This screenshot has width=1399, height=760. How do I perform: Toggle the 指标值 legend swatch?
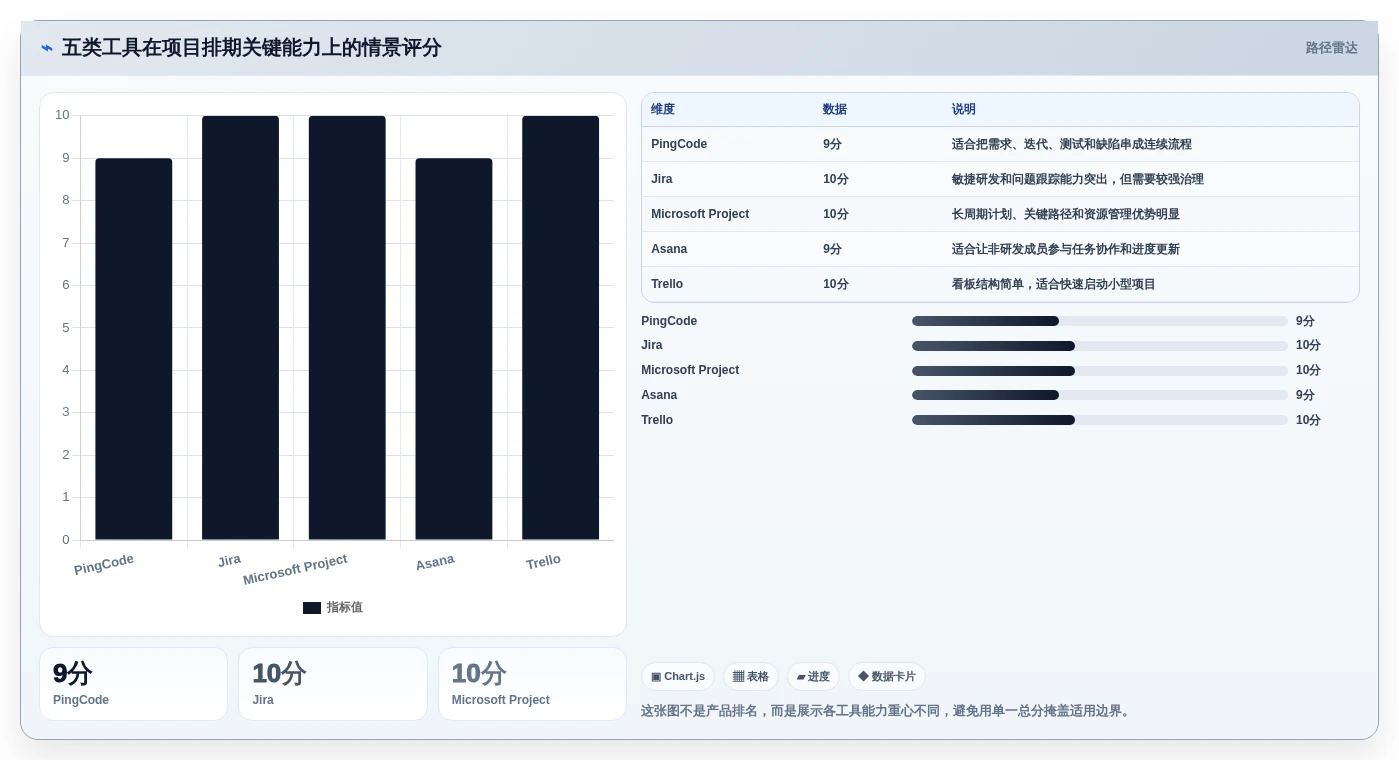[312, 608]
